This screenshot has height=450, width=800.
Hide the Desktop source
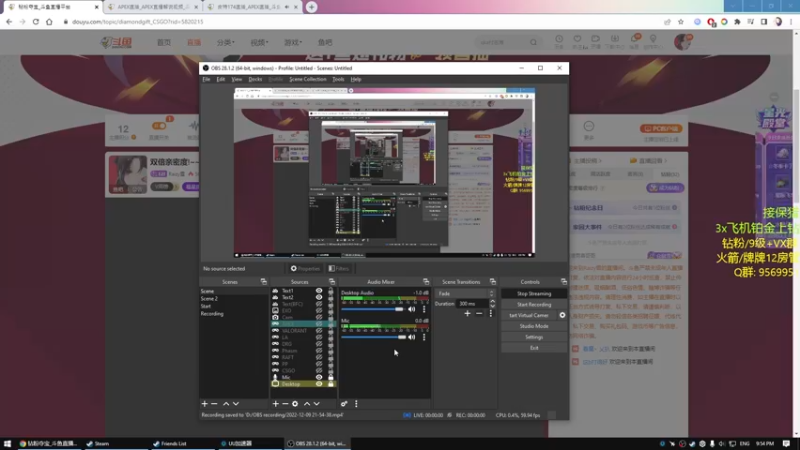tap(319, 384)
